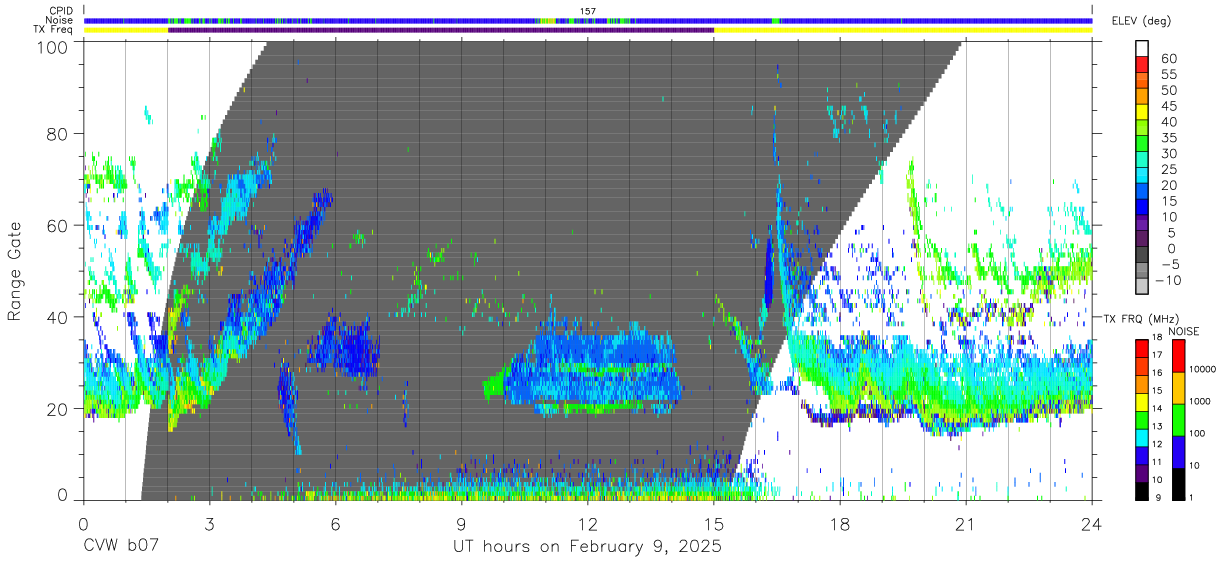Click the 12 hour tick label
The width and height of the screenshot is (1228, 567).
click(x=587, y=524)
